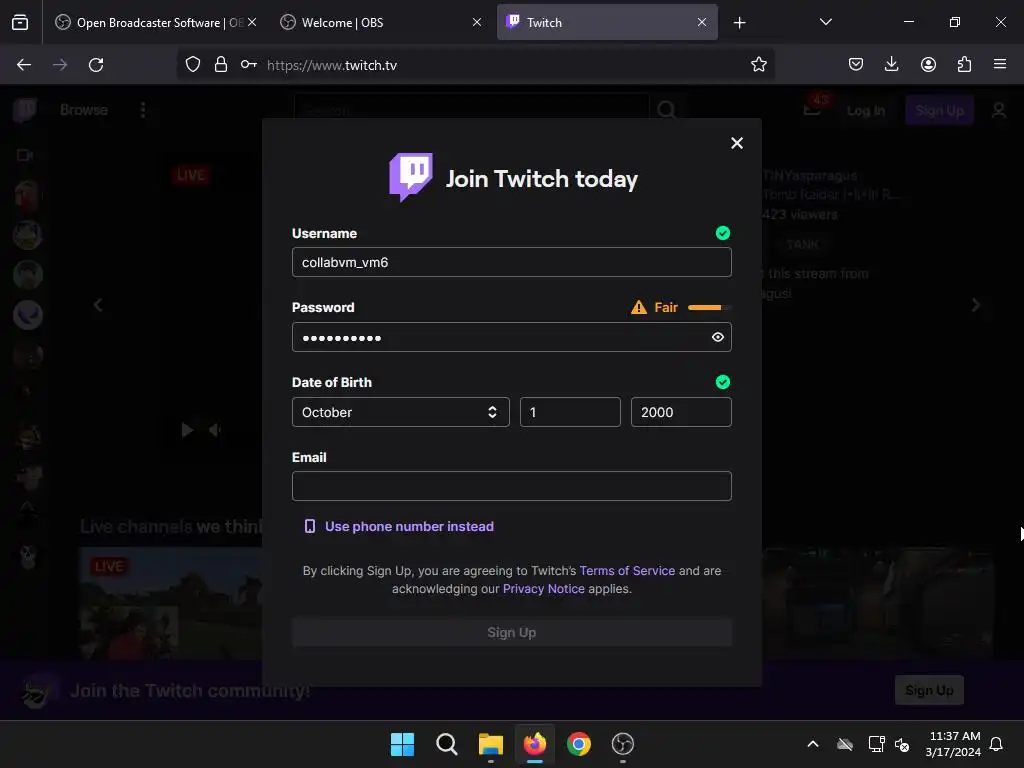Click the empty Email input field

511,486
